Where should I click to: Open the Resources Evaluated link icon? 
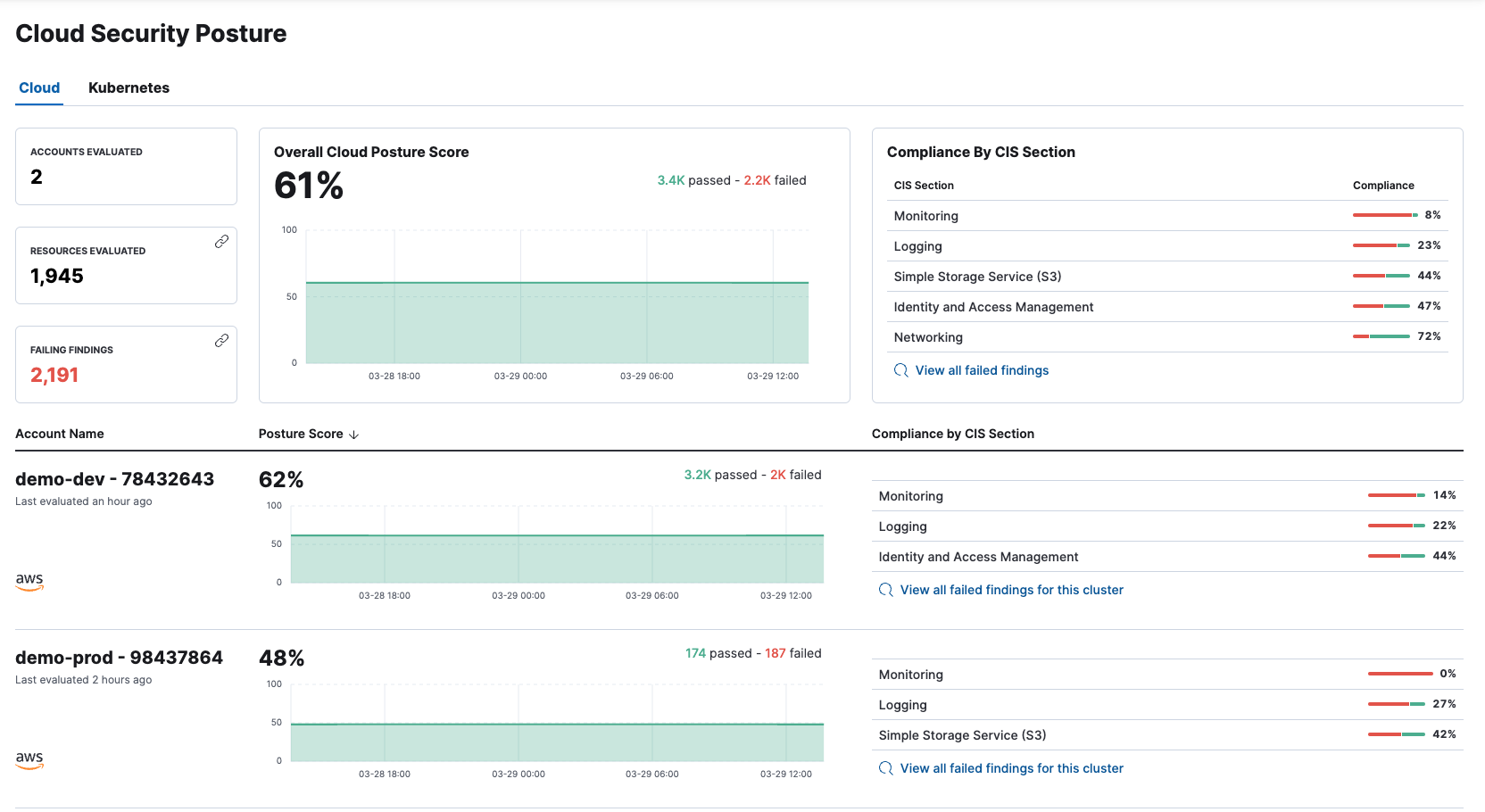pyautogui.click(x=221, y=240)
